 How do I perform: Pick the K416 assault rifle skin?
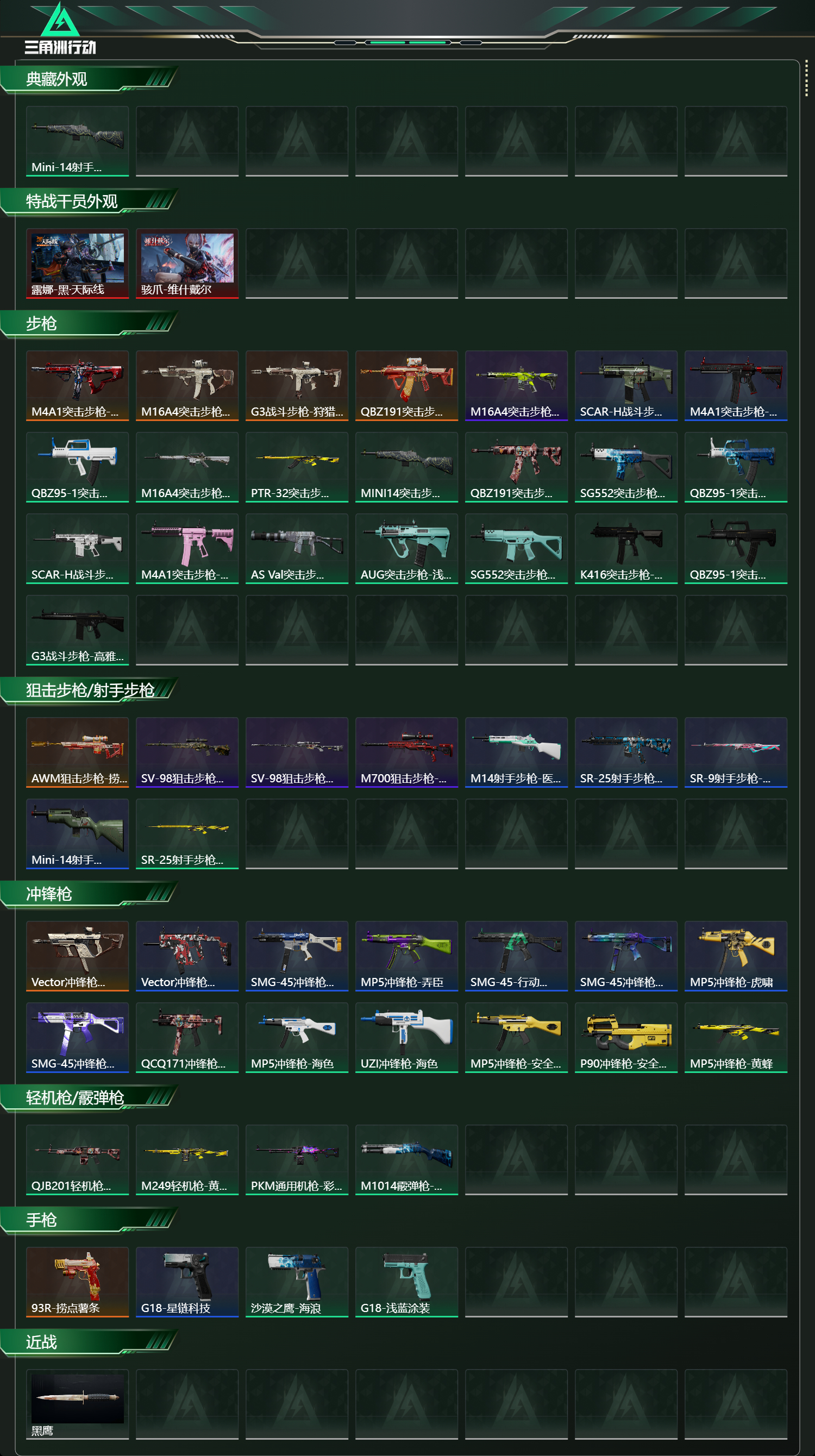pyautogui.click(x=626, y=549)
